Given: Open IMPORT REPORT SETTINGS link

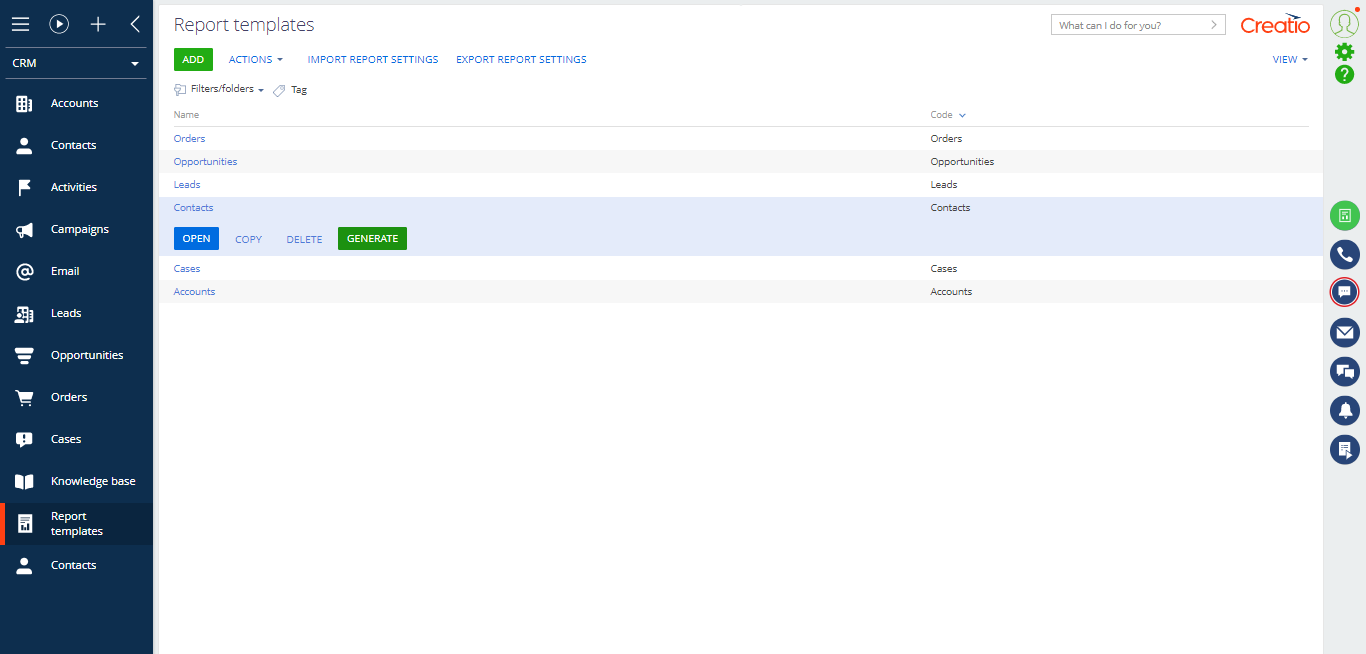Looking at the screenshot, I should (373, 59).
